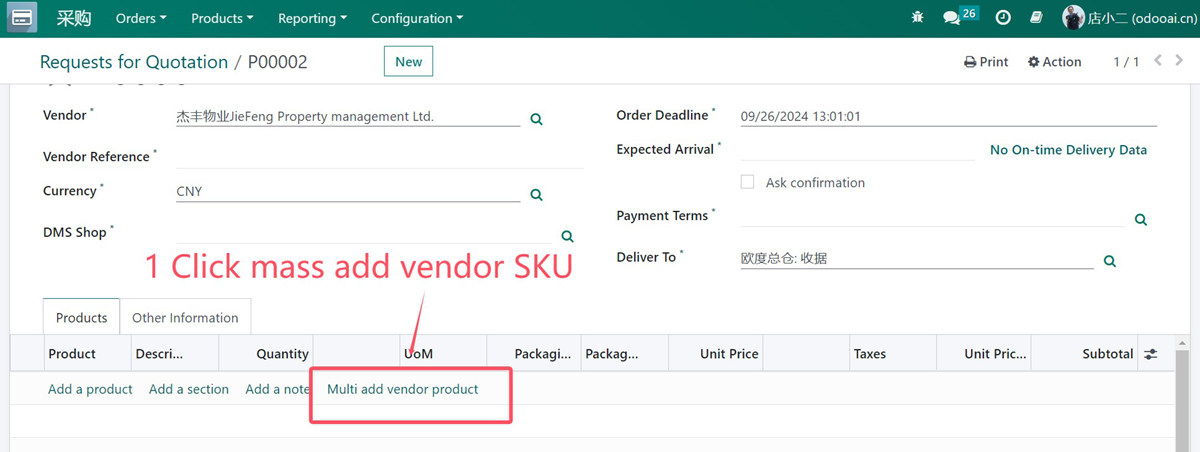
Task: Open the activities clock icon
Action: tap(1003, 18)
